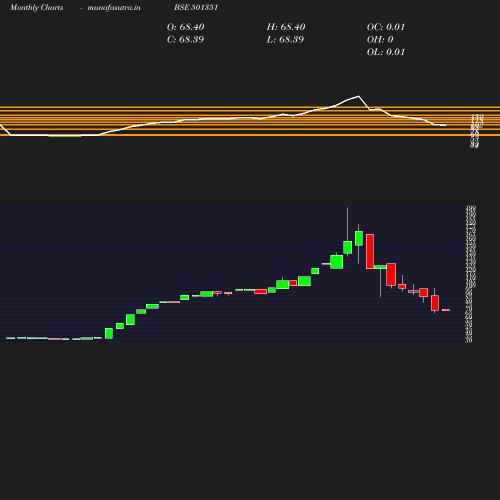The image size is (500, 500).
Task: Click the "Monthly Charts" title text
Action: tap(37, 8)
